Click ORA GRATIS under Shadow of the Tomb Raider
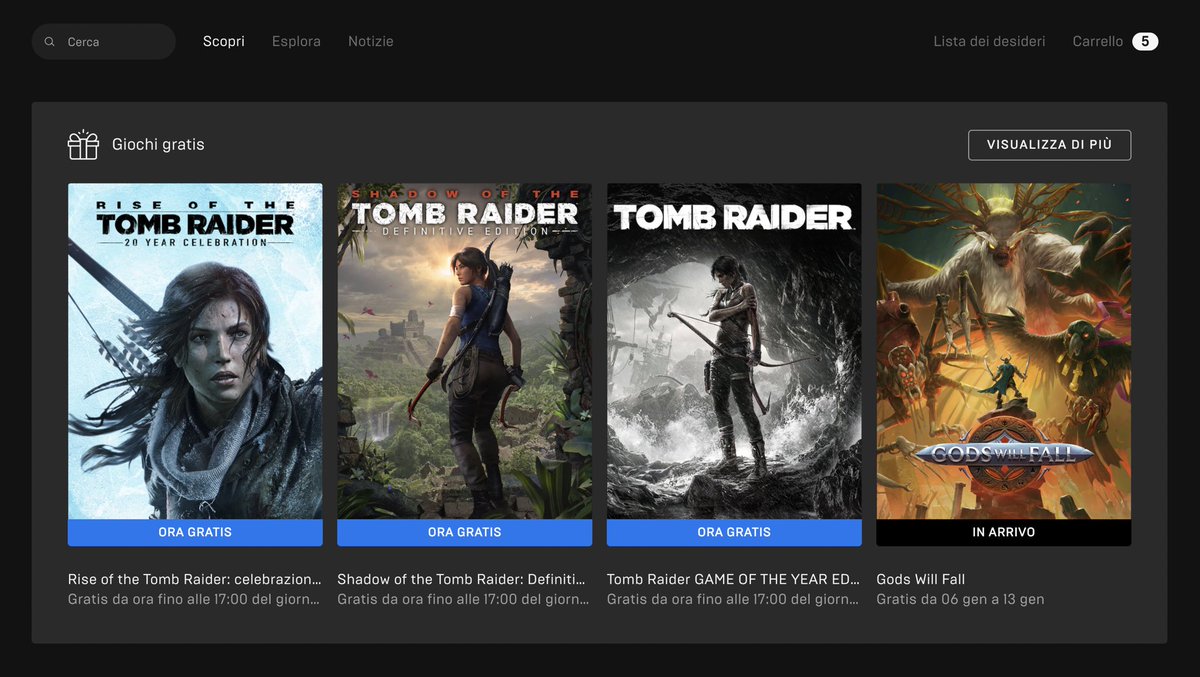Viewport: 1200px width, 677px height. (464, 533)
